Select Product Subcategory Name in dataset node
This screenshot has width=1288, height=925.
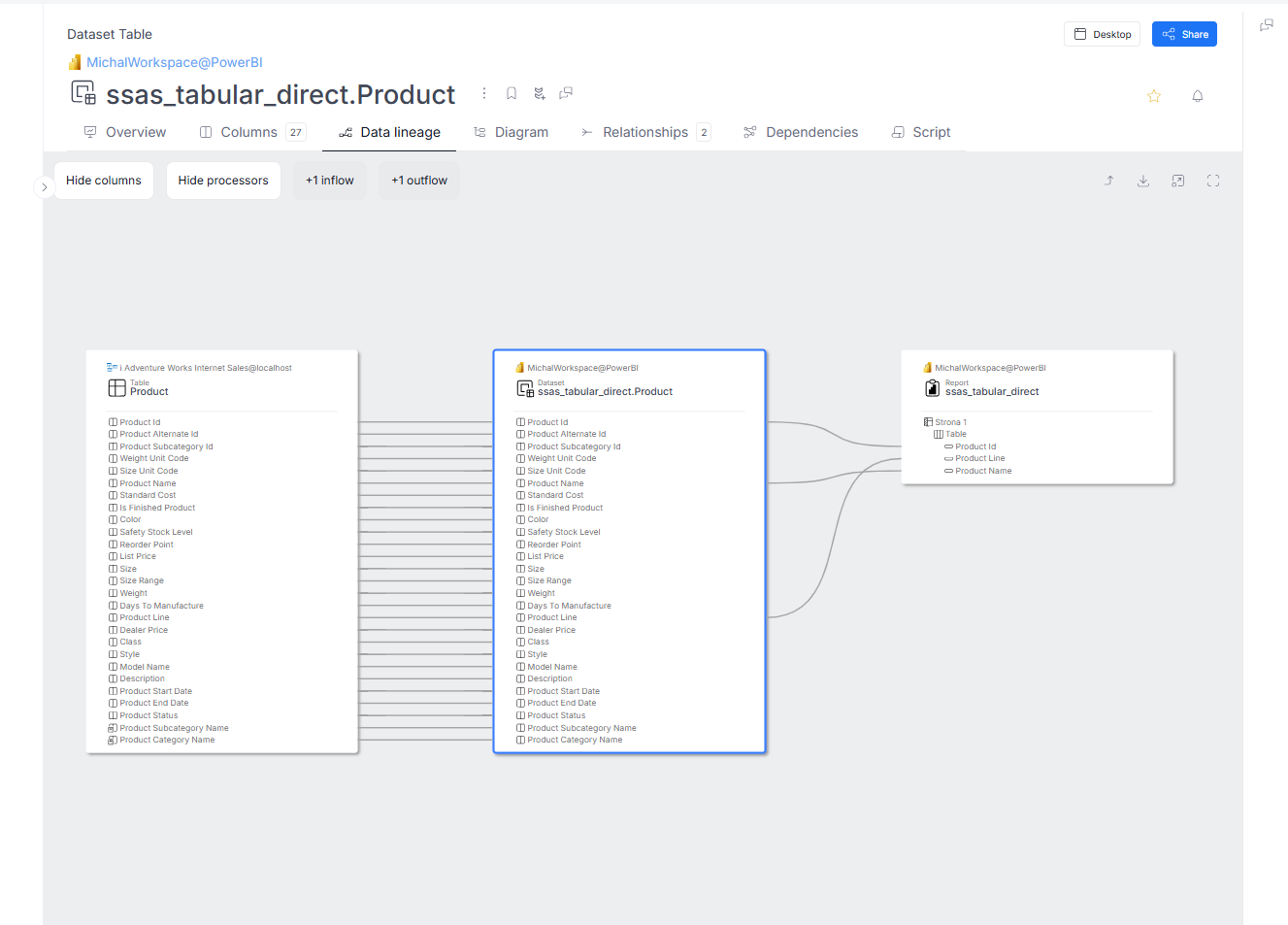coord(581,728)
